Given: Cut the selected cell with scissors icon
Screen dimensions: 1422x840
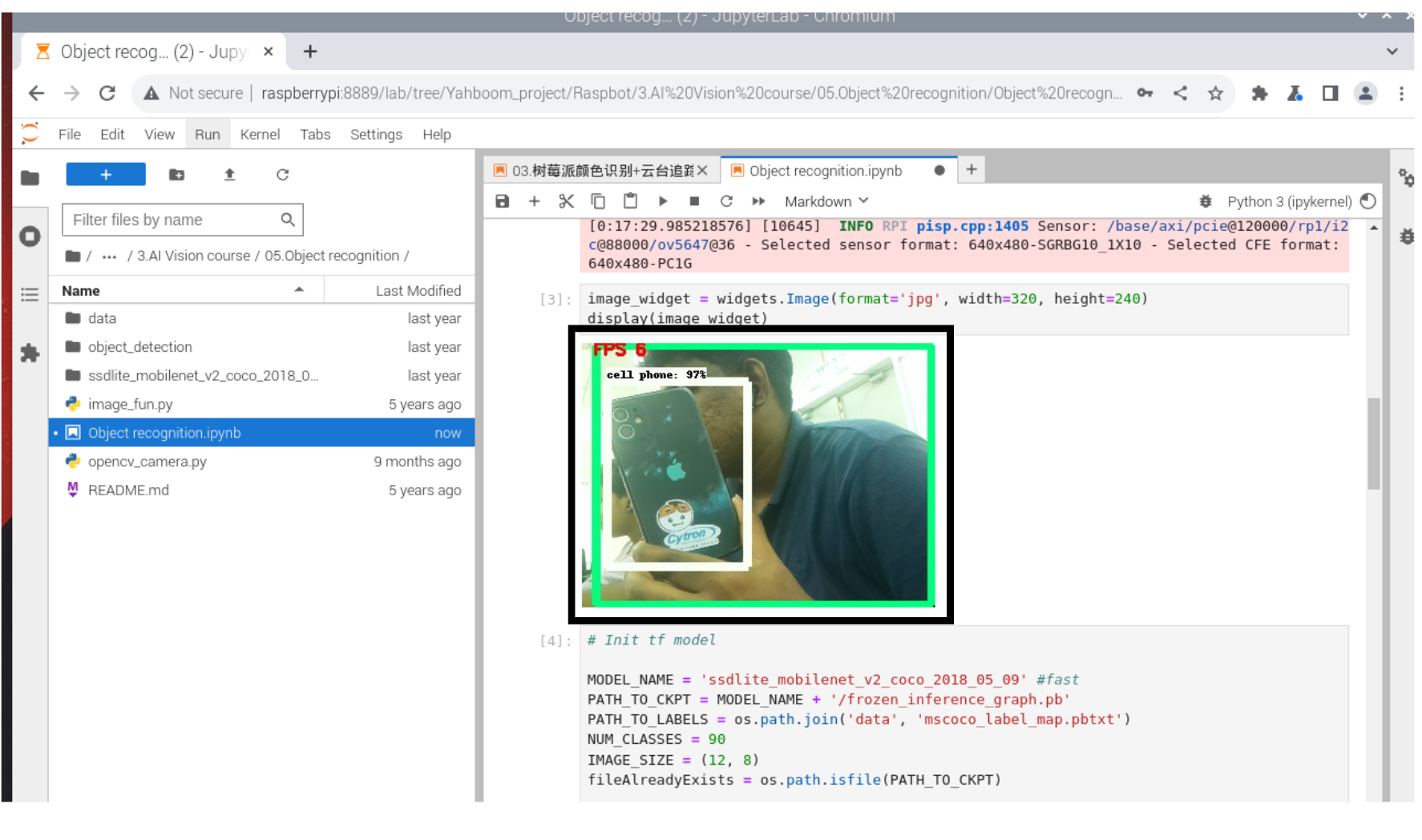Looking at the screenshot, I should [566, 201].
